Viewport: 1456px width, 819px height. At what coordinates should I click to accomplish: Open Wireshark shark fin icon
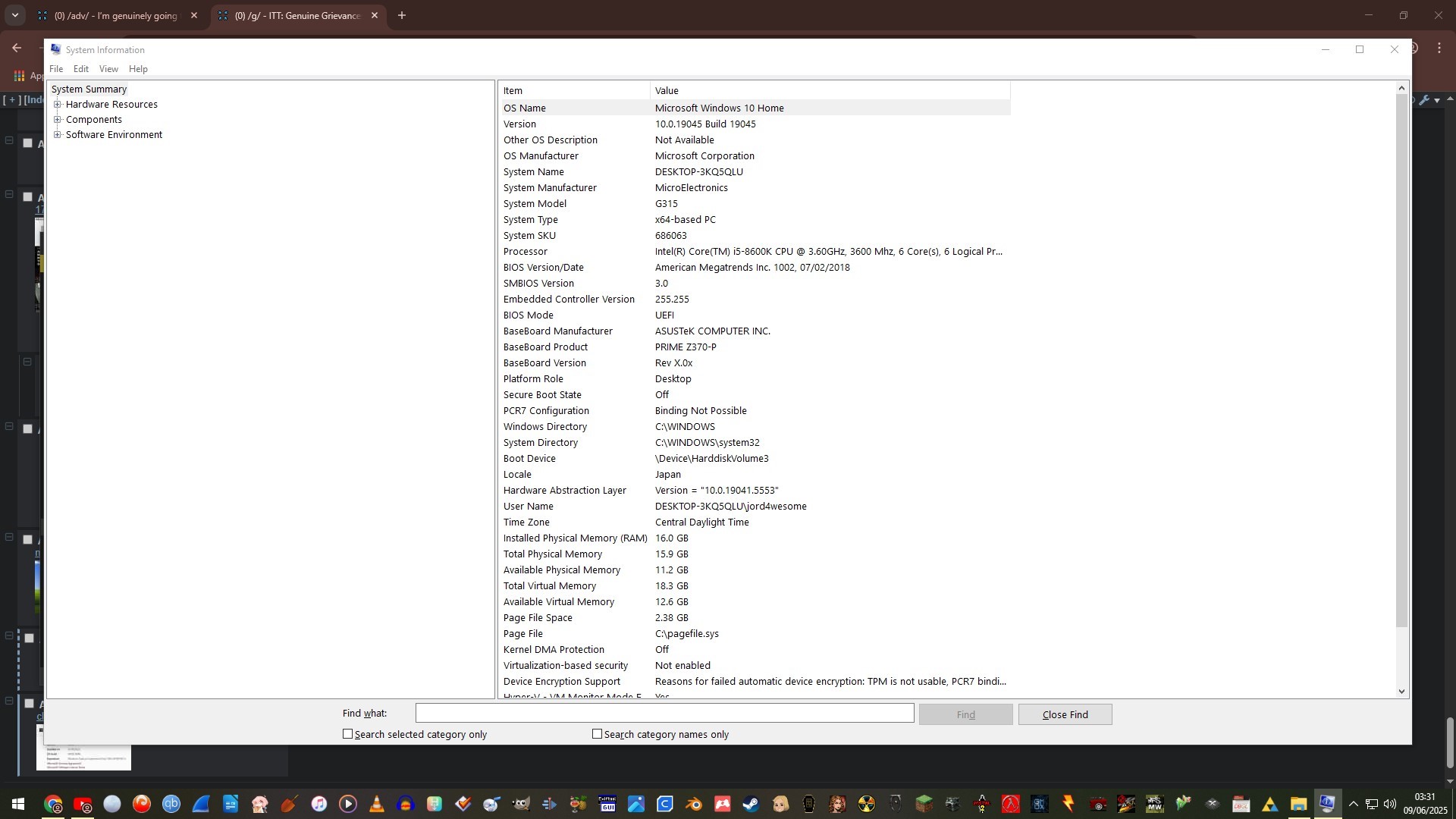tap(201, 804)
